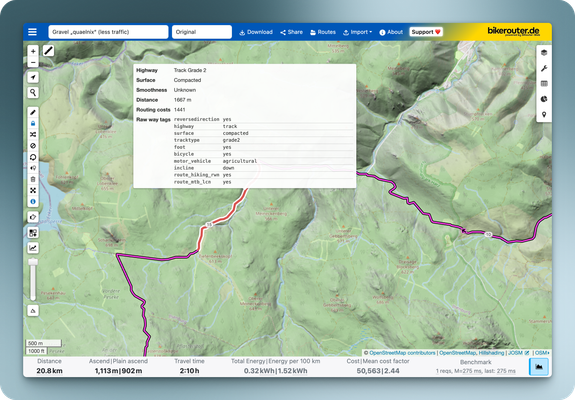This screenshot has width=575, height=400.
Task: Click the triangle icon below slider
Action: click(x=33, y=311)
